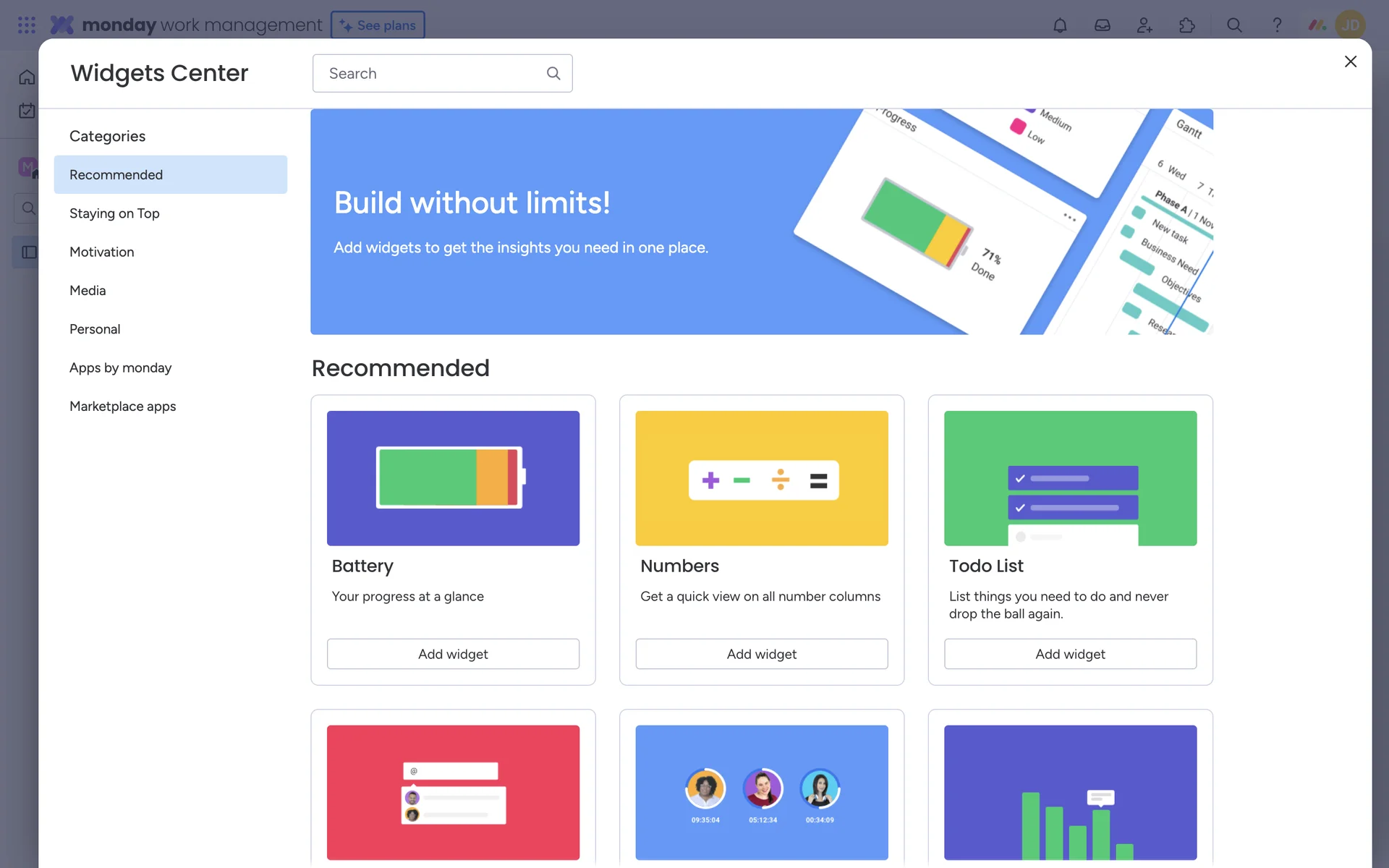
Task: Click the magnifier in Widgets search box
Action: (553, 73)
